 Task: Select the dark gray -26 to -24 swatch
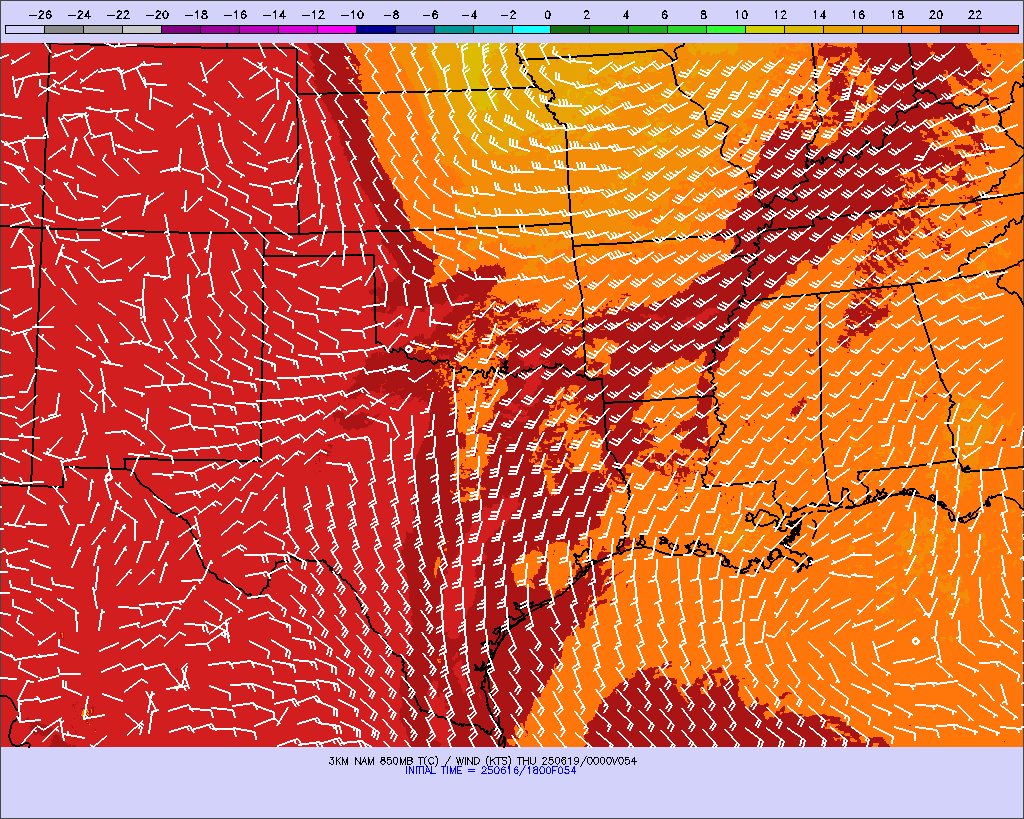(x=63, y=29)
